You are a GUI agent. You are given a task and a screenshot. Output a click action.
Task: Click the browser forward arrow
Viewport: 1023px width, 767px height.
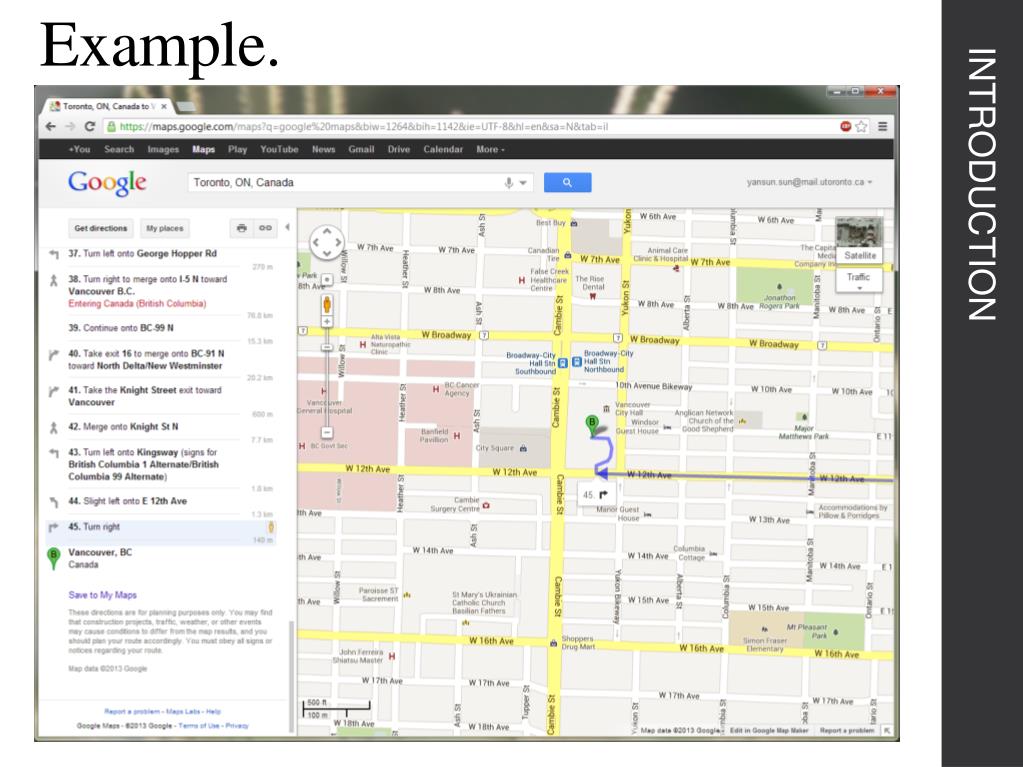(70, 127)
